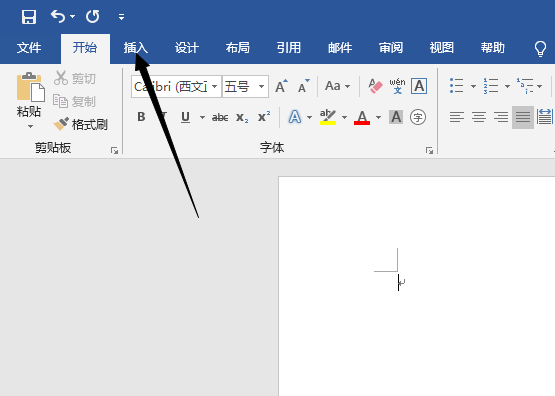Viewport: 555px width, 396px height.
Task: Click the bullet list icon
Action: [x=457, y=86]
